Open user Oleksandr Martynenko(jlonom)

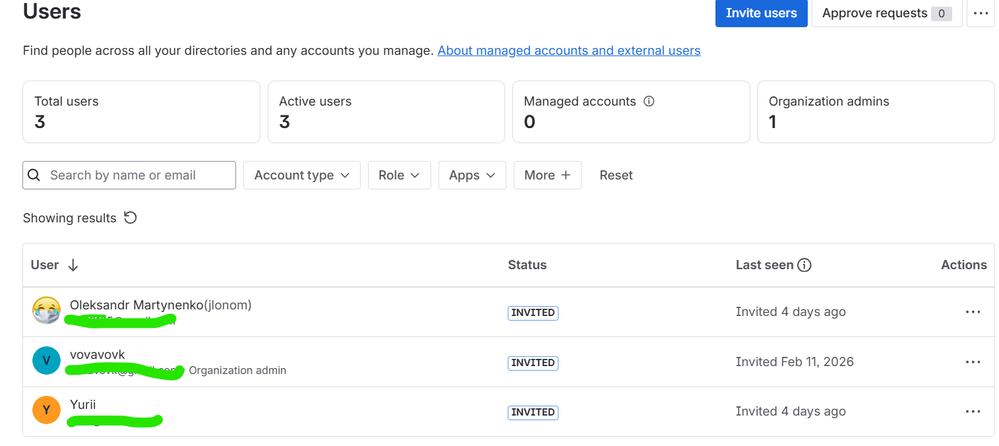(161, 305)
